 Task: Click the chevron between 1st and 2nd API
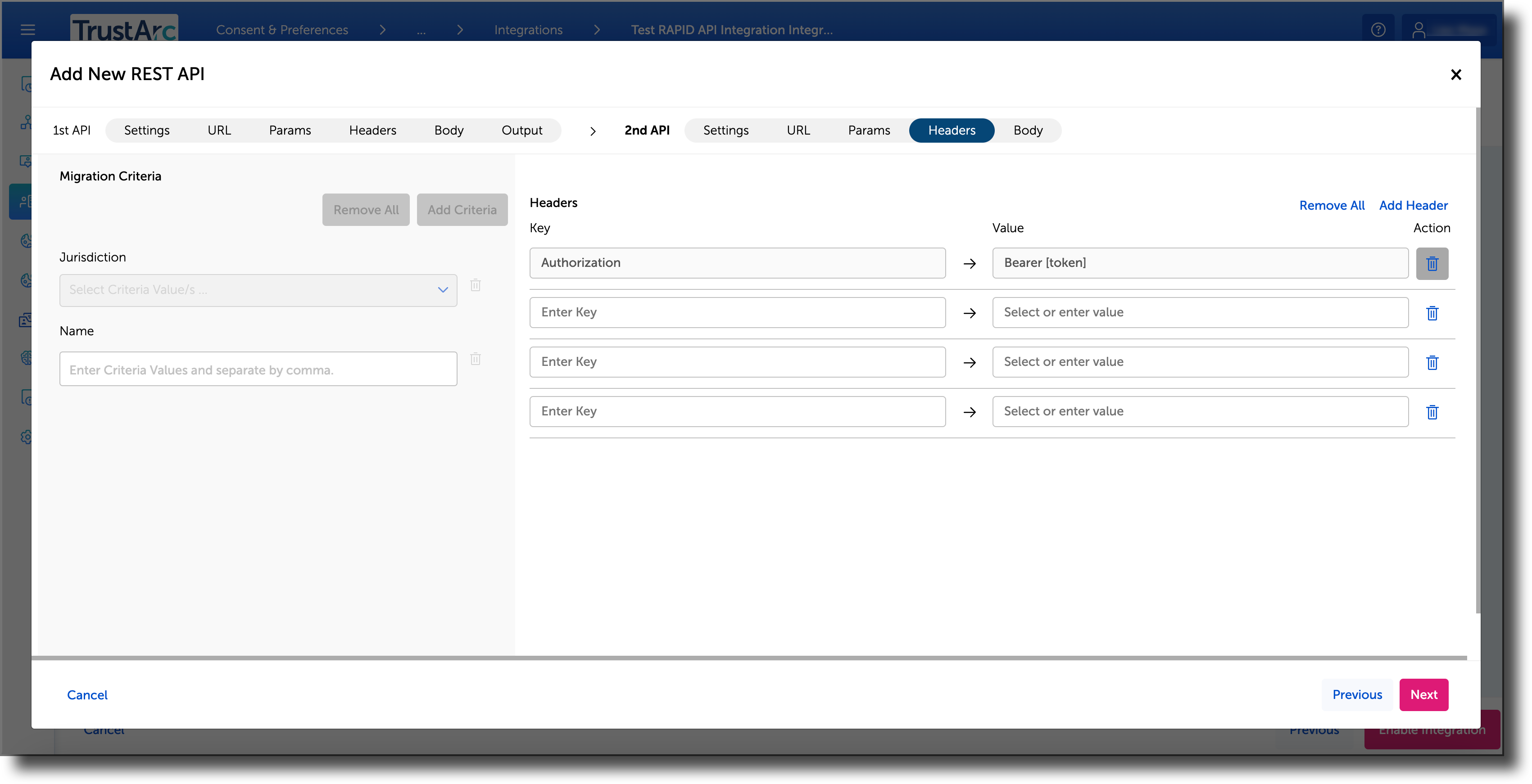click(592, 131)
